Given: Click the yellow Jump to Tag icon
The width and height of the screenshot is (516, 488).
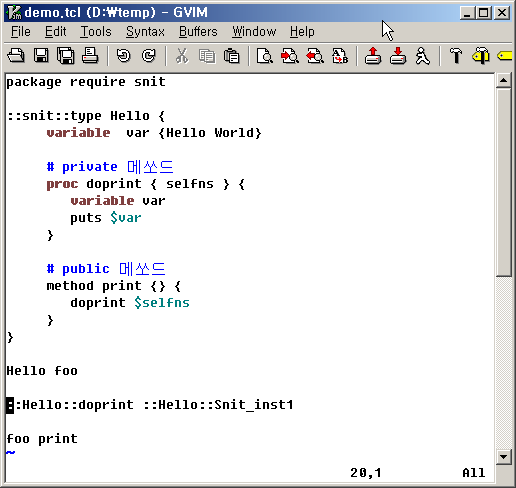Looking at the screenshot, I should 505,56.
